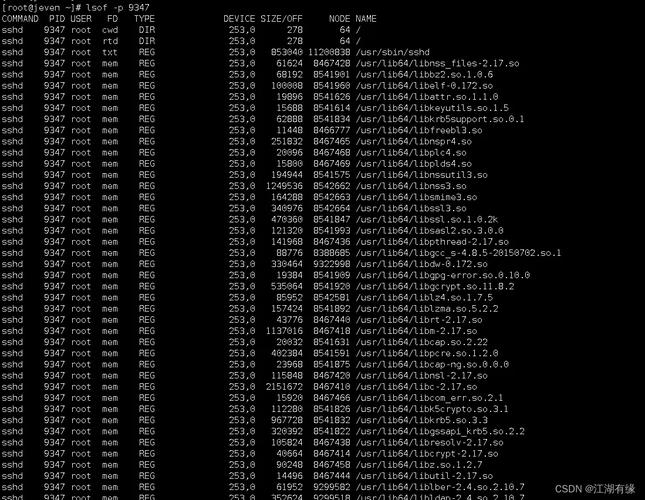Click the libpthread-2.17.so path
Viewport: 645px width, 500px height.
tap(432, 242)
